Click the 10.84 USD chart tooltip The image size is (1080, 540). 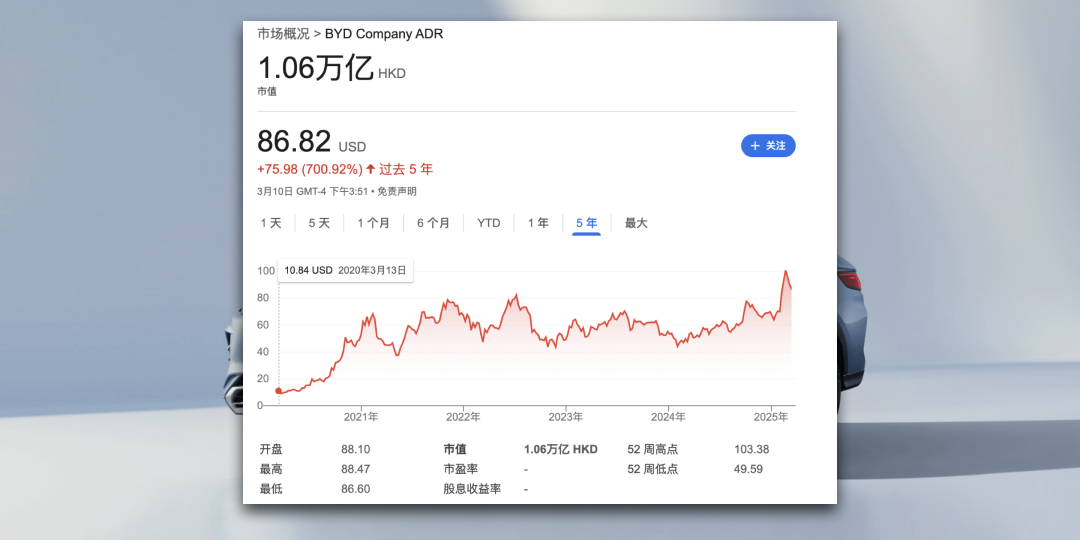(345, 270)
